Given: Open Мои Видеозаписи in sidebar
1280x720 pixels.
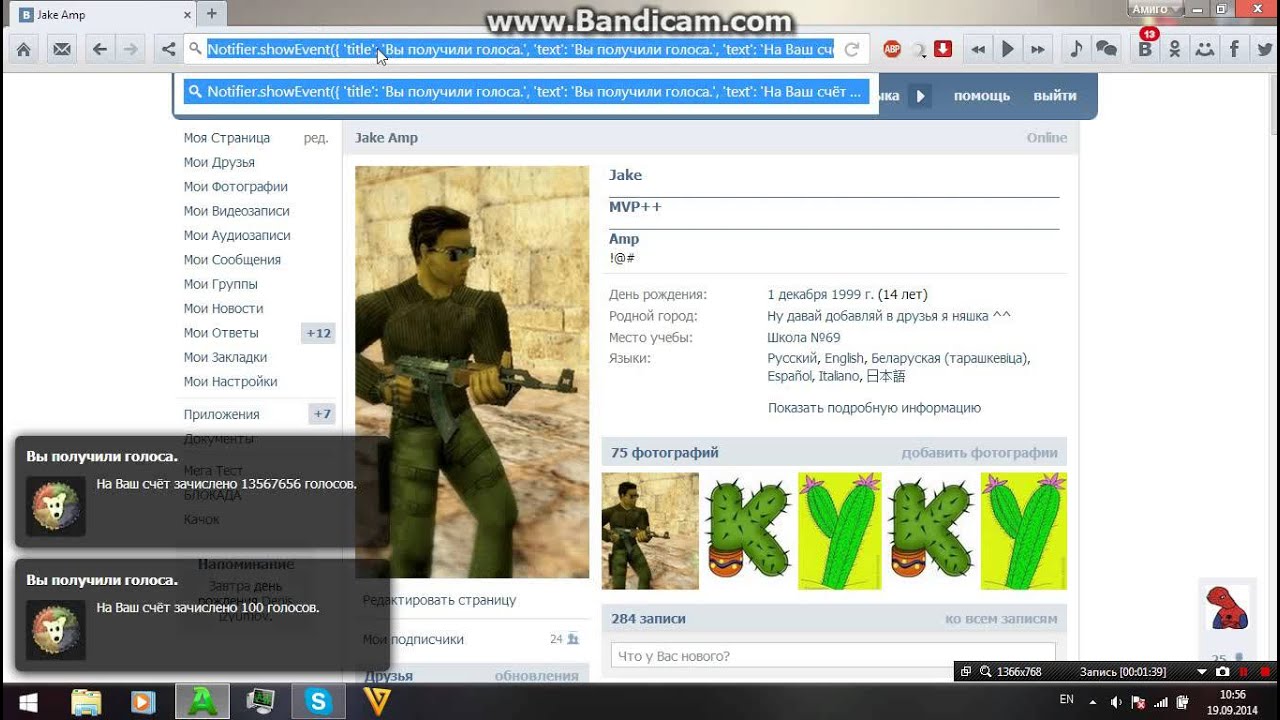Looking at the screenshot, I should pyautogui.click(x=237, y=211).
